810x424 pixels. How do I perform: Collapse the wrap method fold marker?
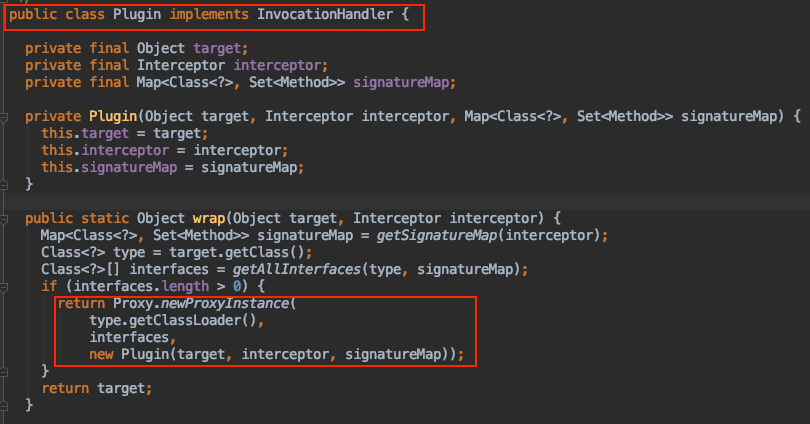5,218
